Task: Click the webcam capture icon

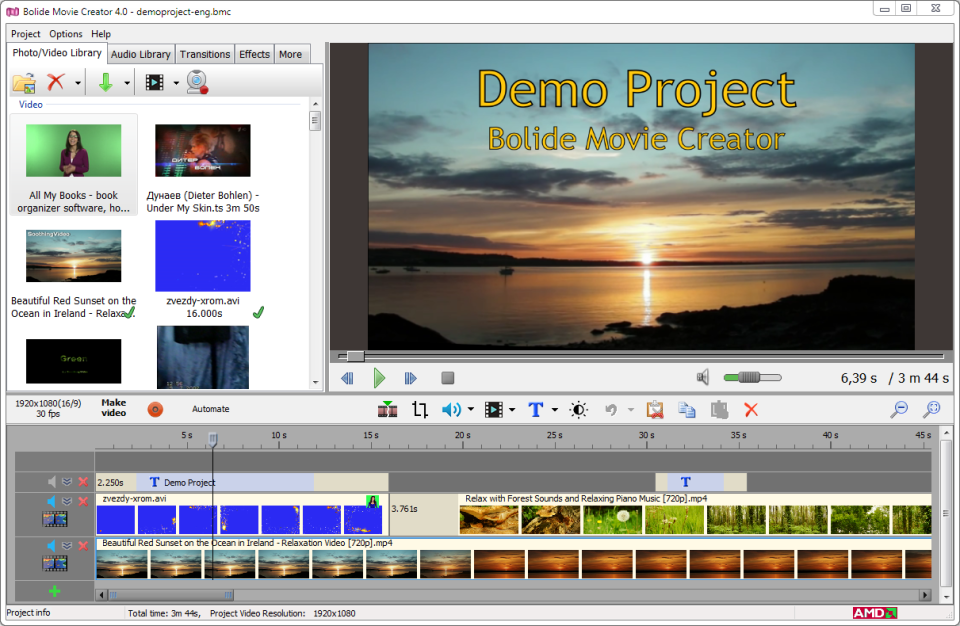Action: (x=197, y=82)
